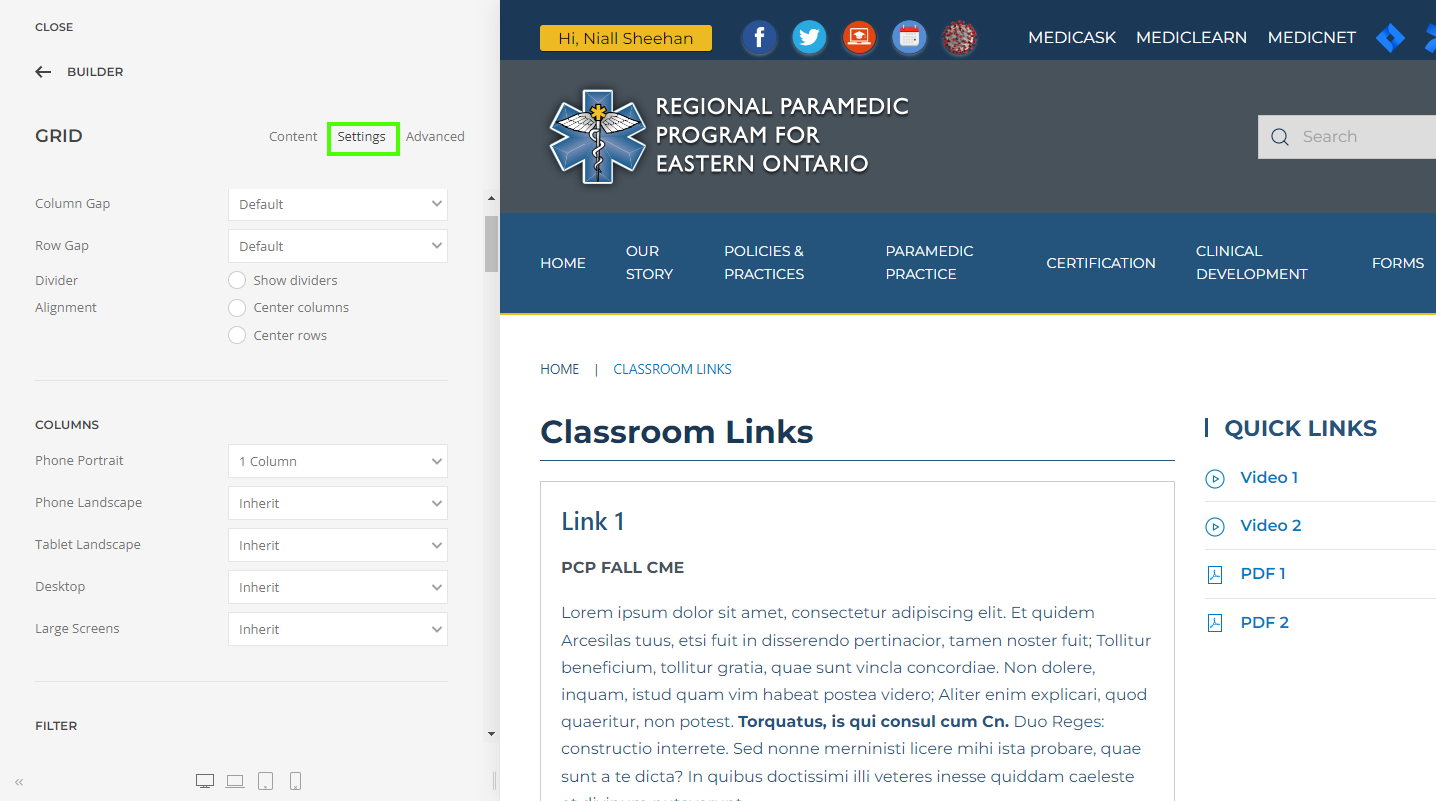The width and height of the screenshot is (1436, 801).
Task: Open PARAMEDIC PRACTICE menu item
Action: coord(929,263)
